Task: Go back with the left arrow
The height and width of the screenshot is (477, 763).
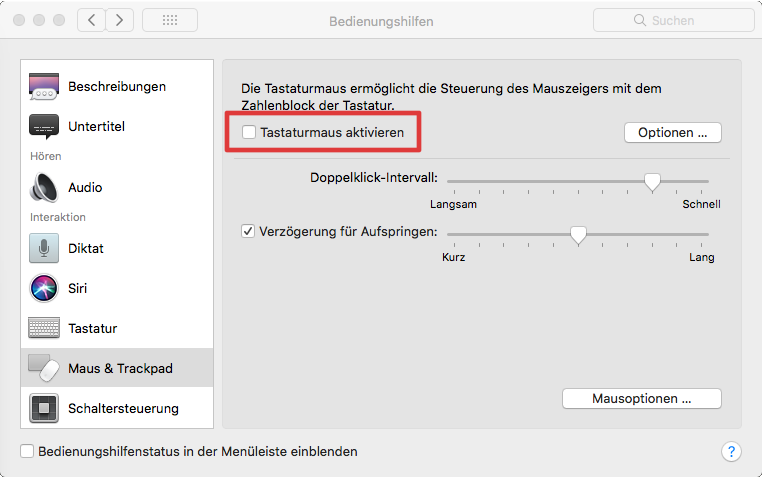Action: (x=91, y=20)
